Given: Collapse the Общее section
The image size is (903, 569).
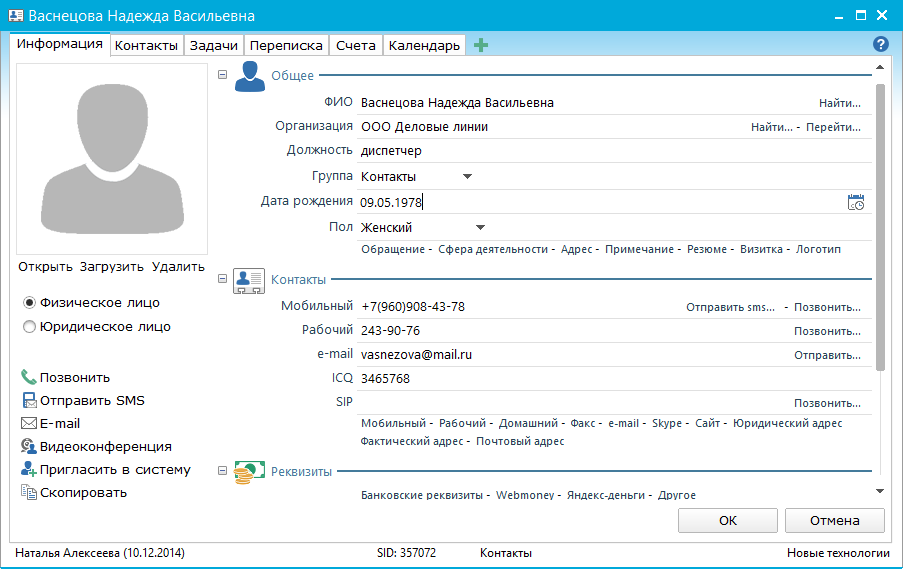Looking at the screenshot, I should [x=223, y=75].
